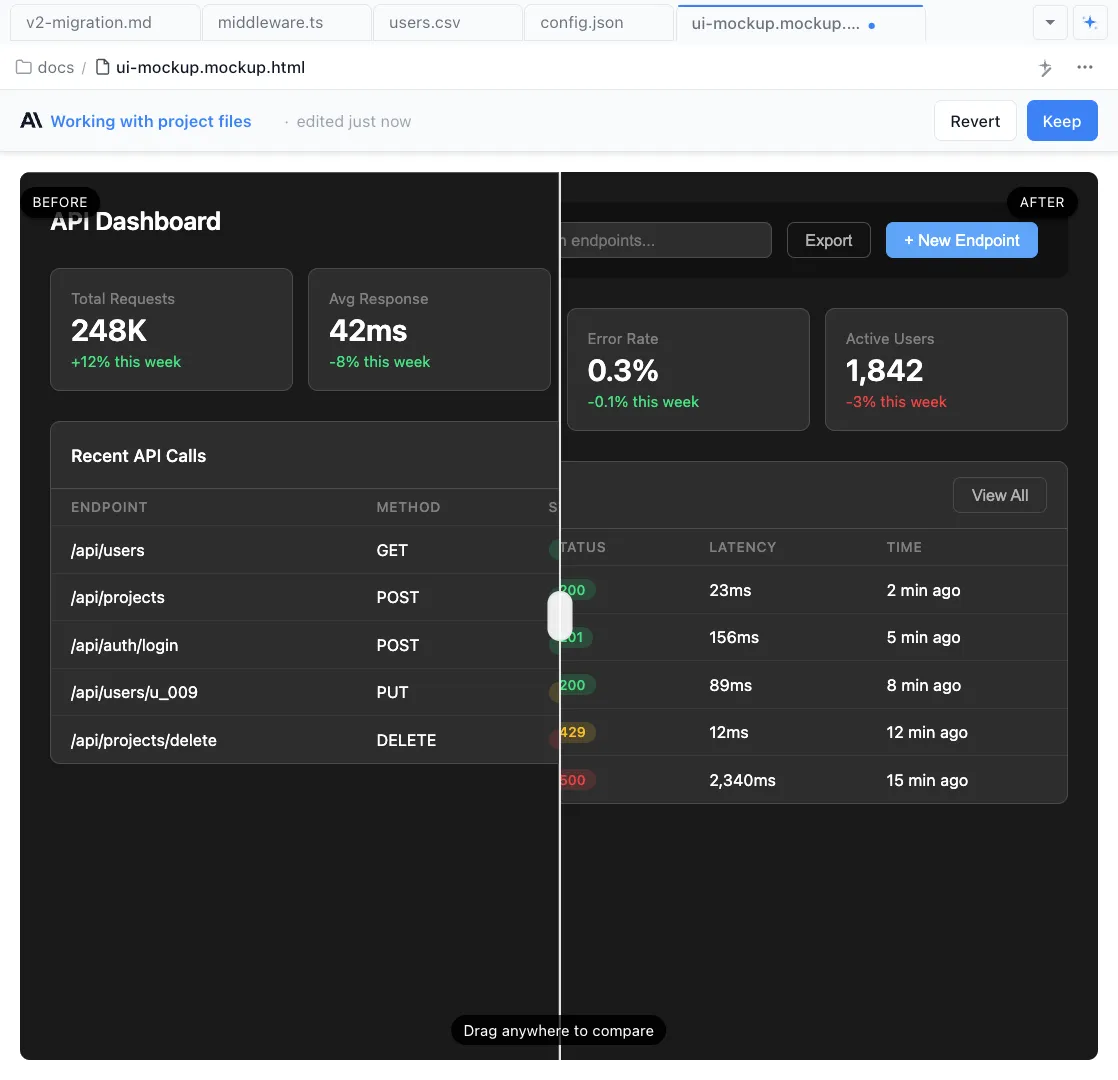Viewport: 1118px width, 1080px height.
Task: Select the users.csv tab
Action: click(x=424, y=22)
